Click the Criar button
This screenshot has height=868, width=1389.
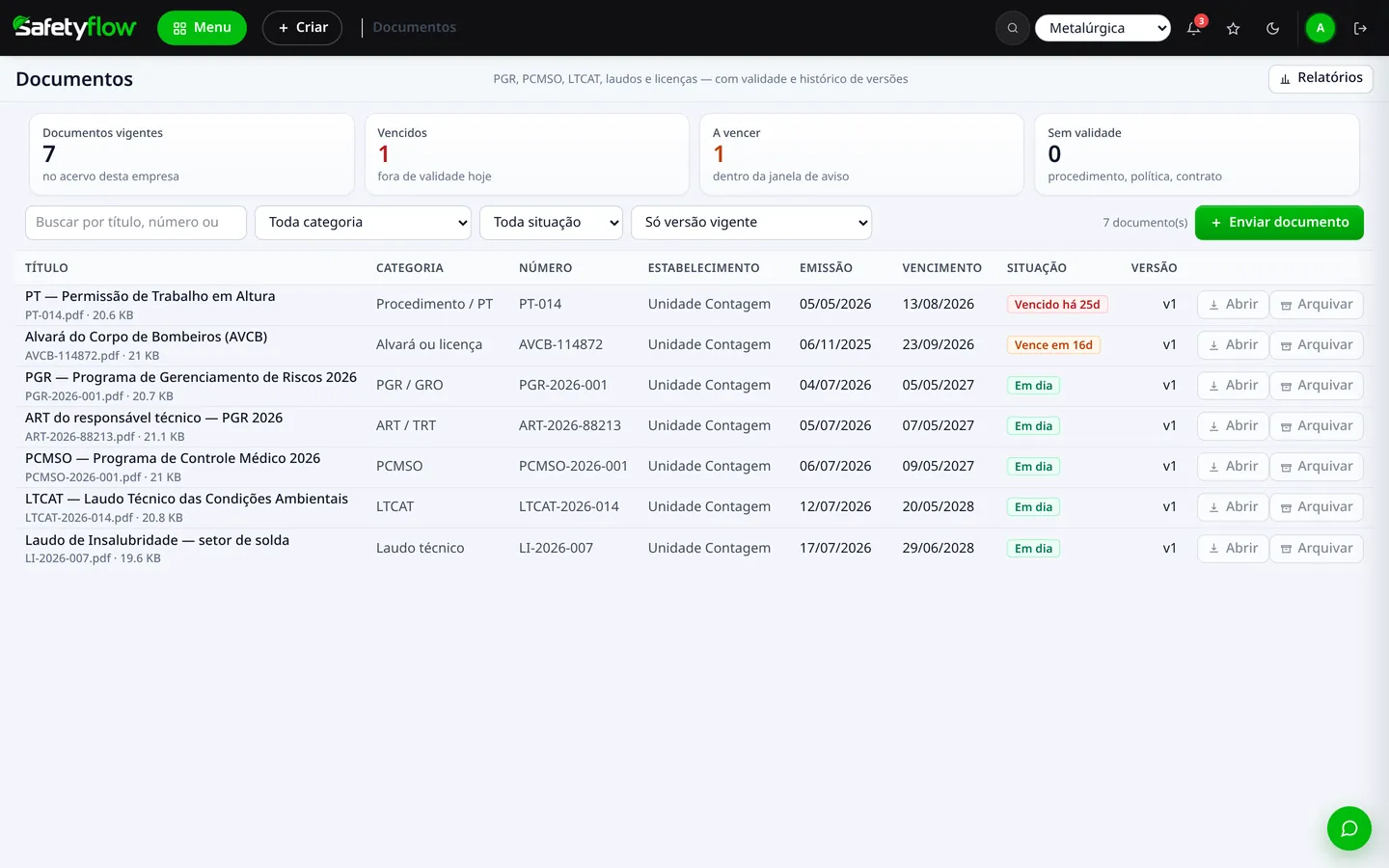point(303,28)
